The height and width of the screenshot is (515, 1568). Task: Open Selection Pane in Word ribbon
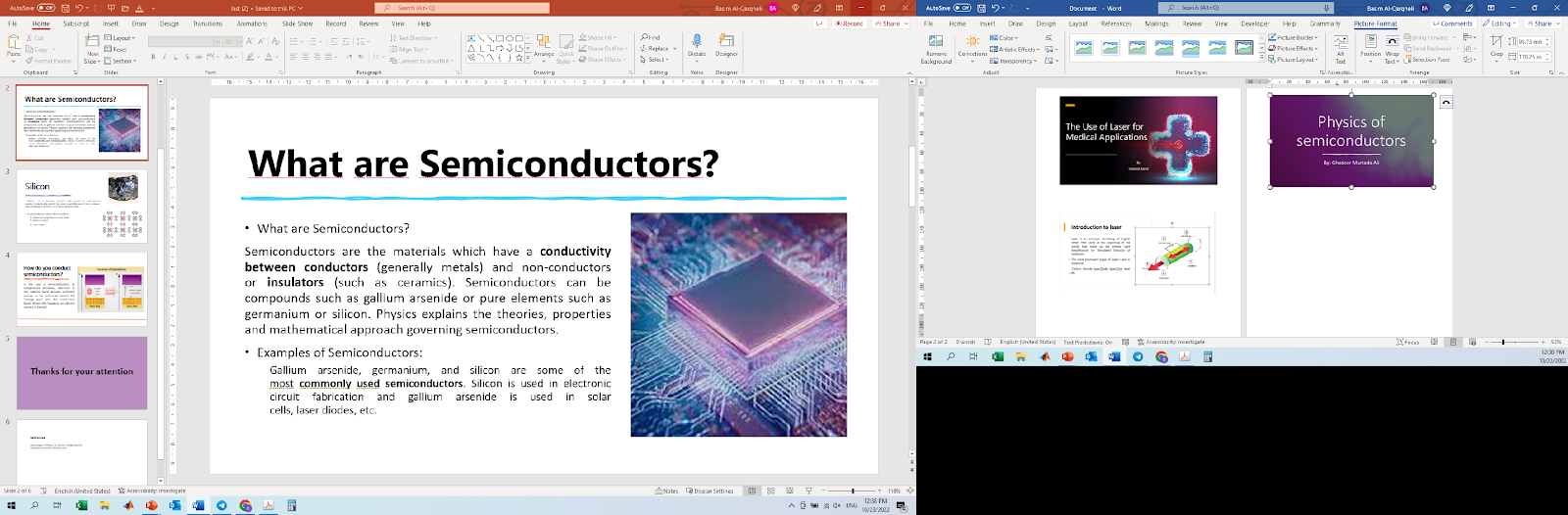(x=1431, y=60)
